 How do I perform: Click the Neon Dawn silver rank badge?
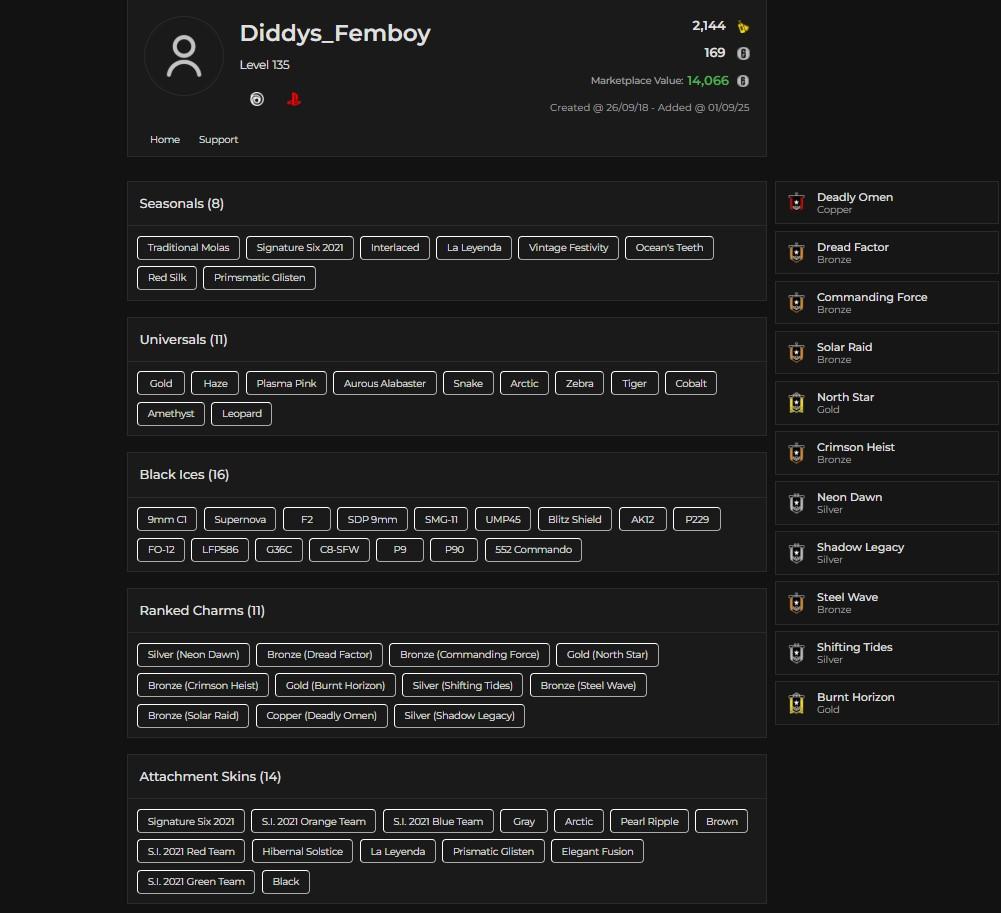796,502
